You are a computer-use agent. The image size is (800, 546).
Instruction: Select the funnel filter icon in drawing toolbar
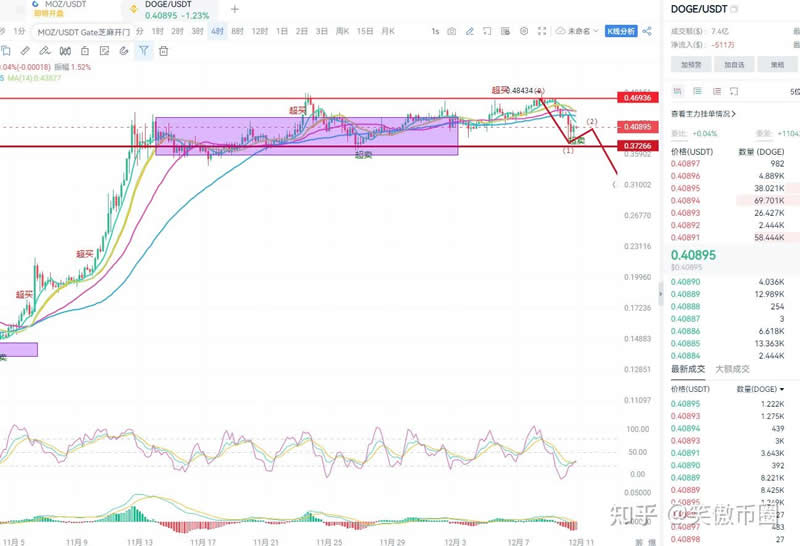coord(144,50)
